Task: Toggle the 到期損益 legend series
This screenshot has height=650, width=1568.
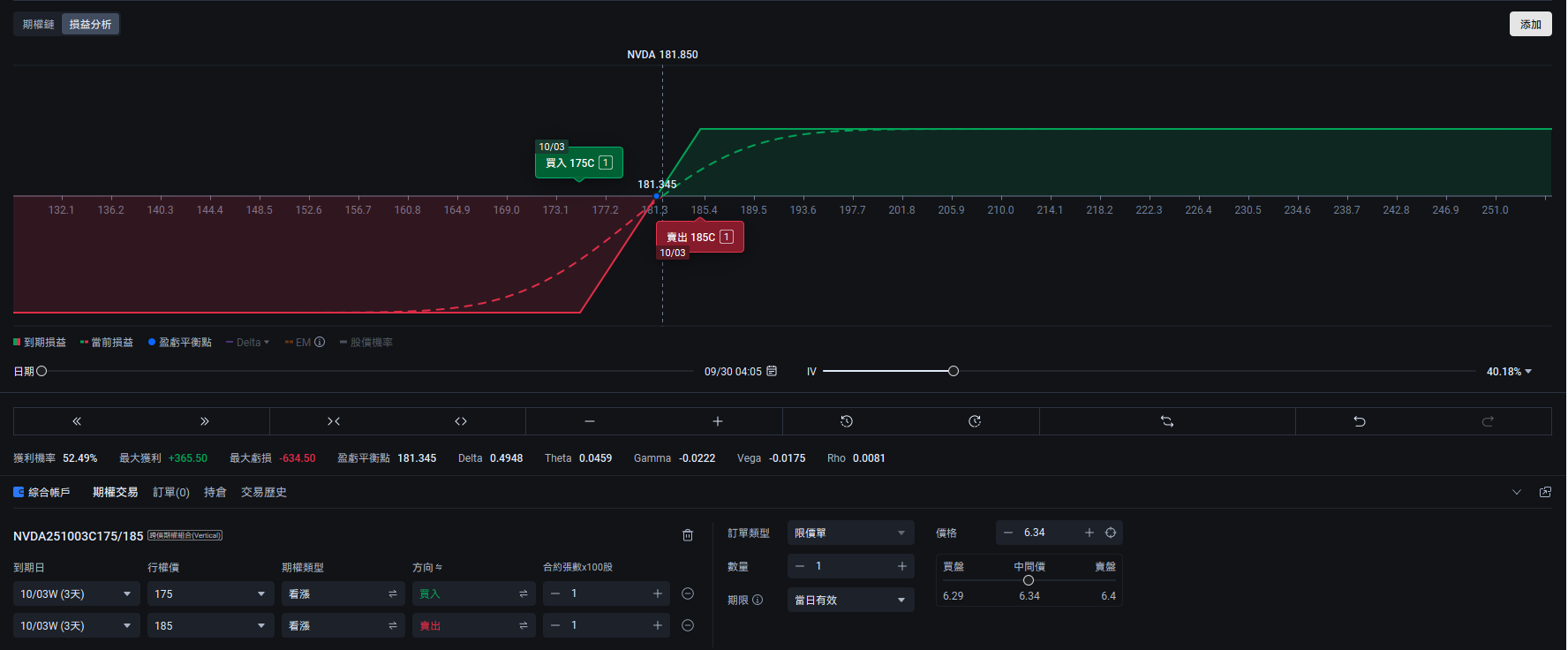Action: coord(40,343)
